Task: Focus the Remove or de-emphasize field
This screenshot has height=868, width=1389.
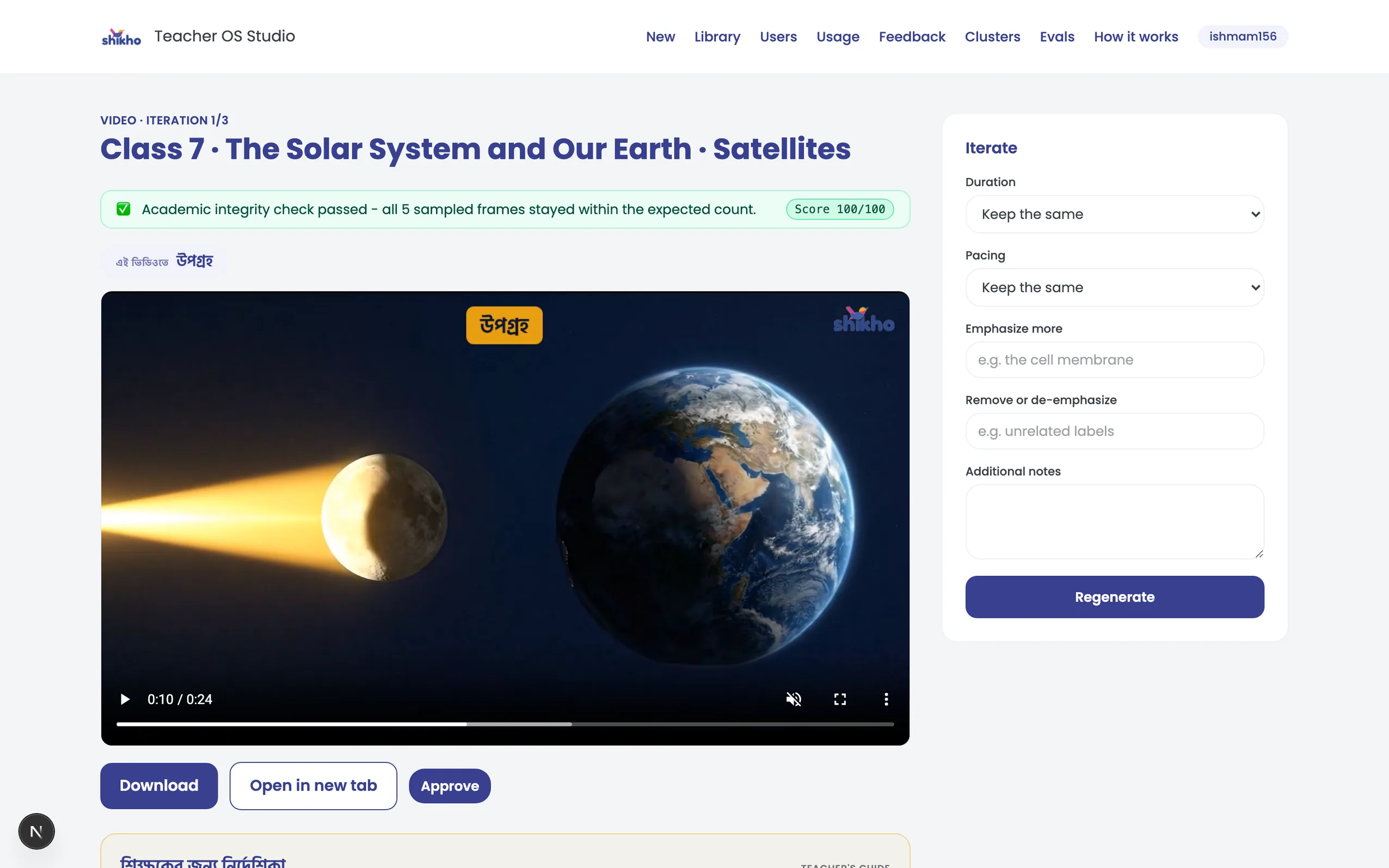Action: pyautogui.click(x=1115, y=431)
